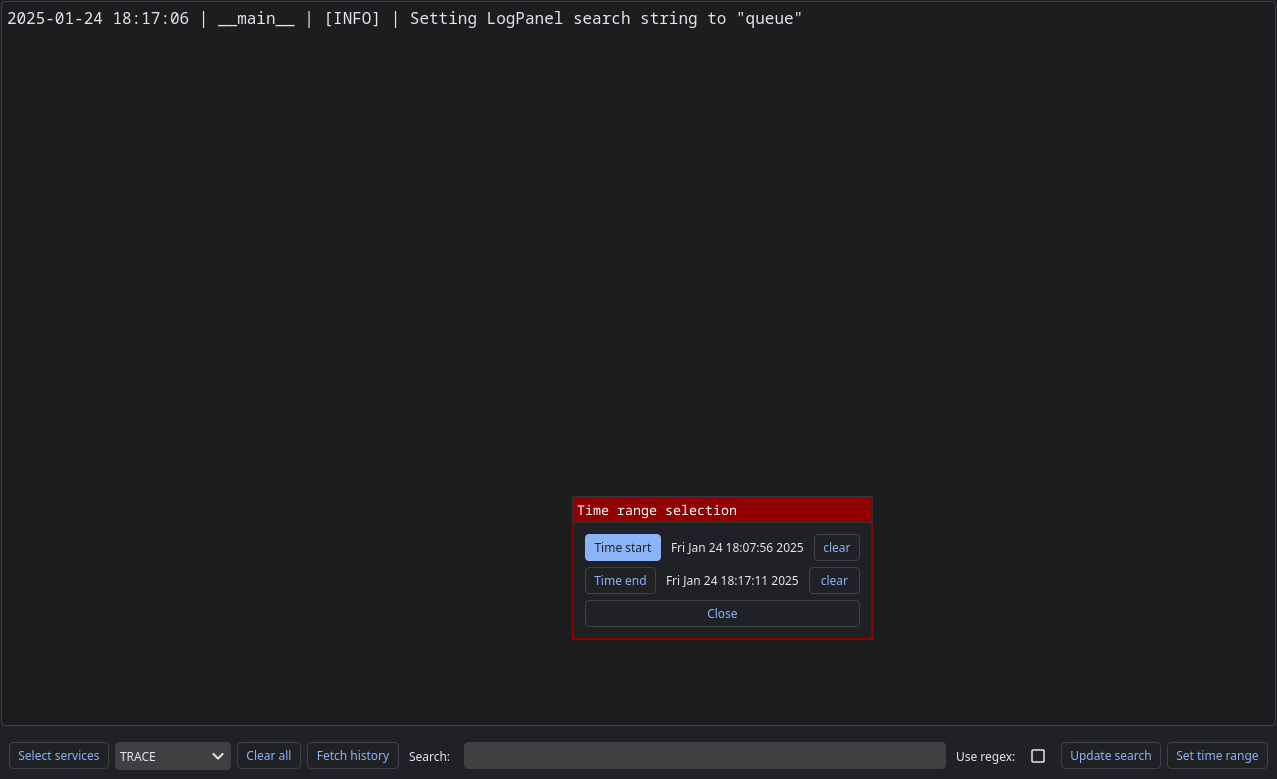Click inside the Search text field
This screenshot has height=779, width=1277.
pyautogui.click(x=704, y=755)
